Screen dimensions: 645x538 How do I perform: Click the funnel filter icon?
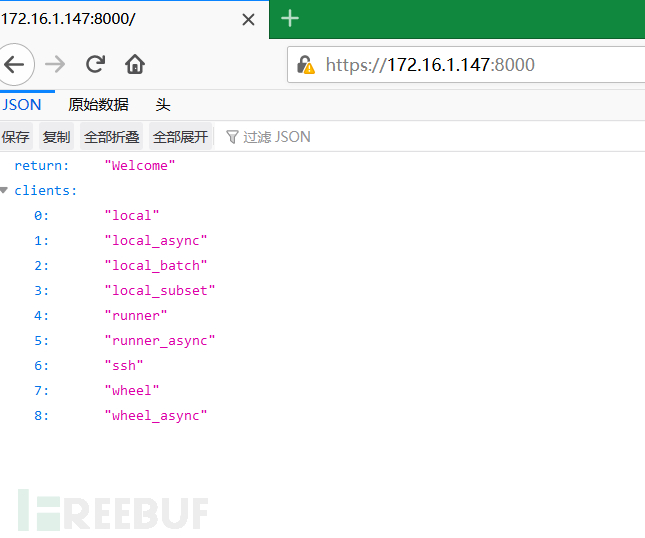[232, 137]
